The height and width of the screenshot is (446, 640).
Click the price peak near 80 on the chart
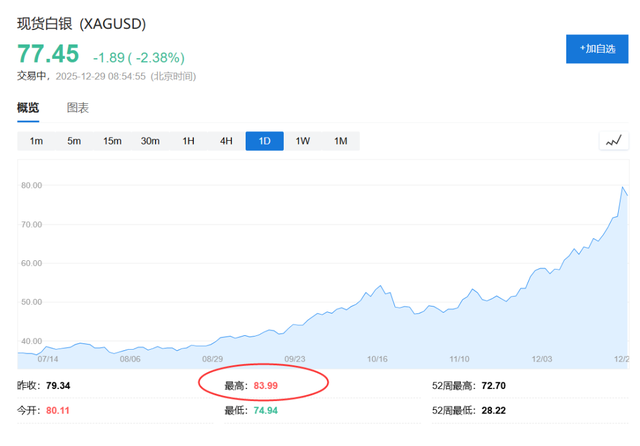click(622, 187)
